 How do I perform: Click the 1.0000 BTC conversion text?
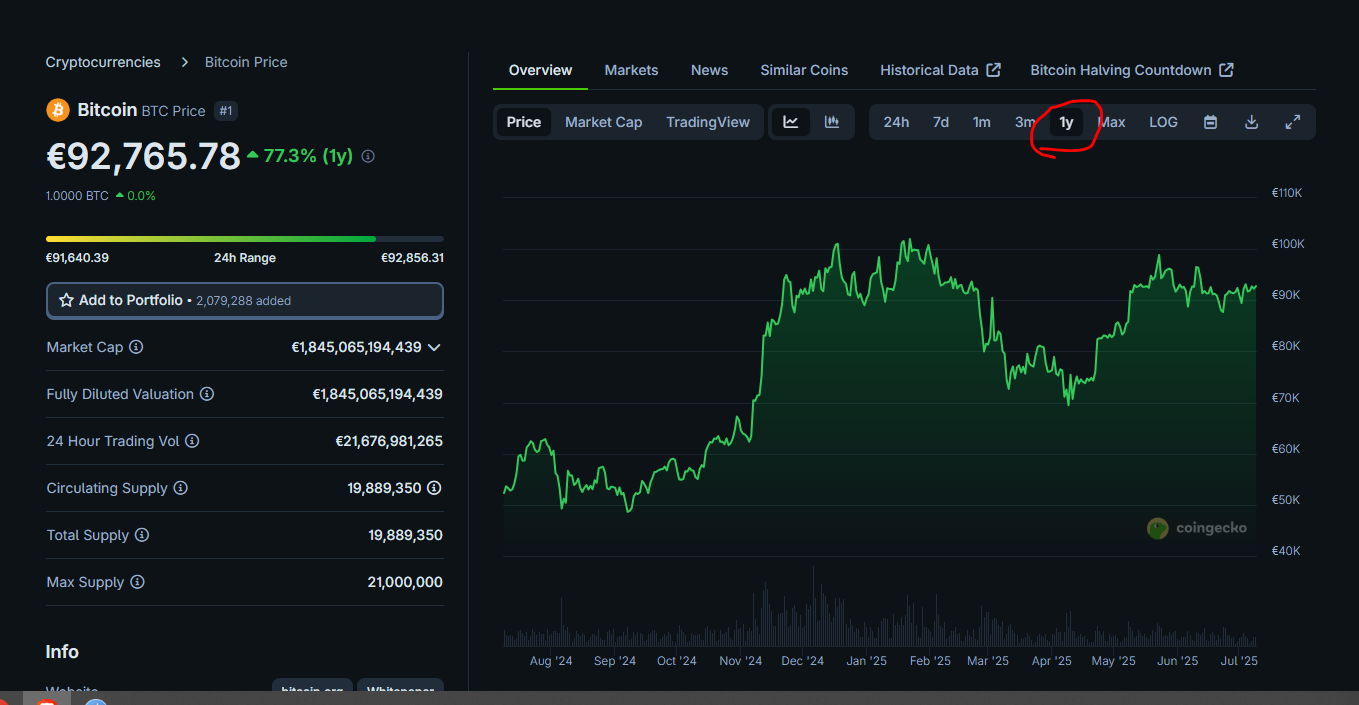(77, 196)
